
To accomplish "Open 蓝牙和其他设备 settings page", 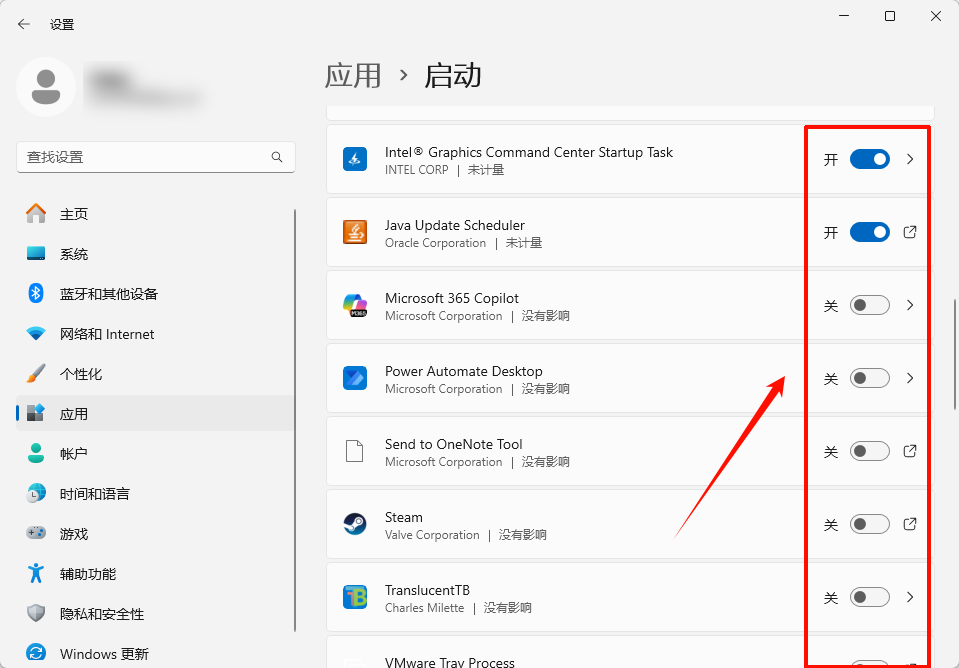I will pos(155,294).
